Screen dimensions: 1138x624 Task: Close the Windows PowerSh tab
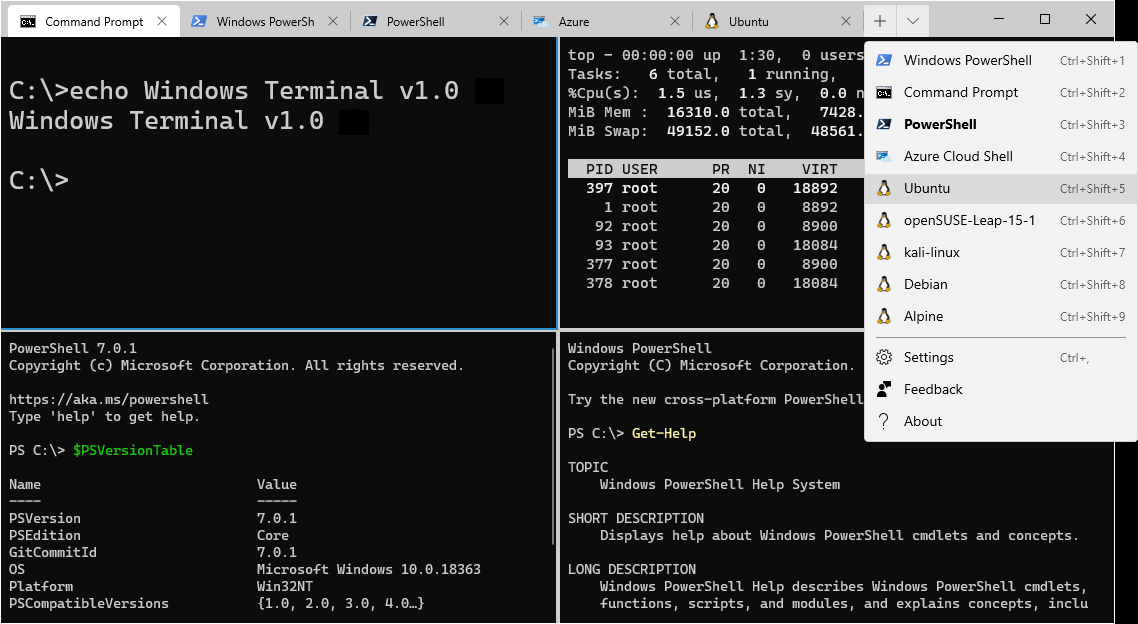tap(334, 19)
